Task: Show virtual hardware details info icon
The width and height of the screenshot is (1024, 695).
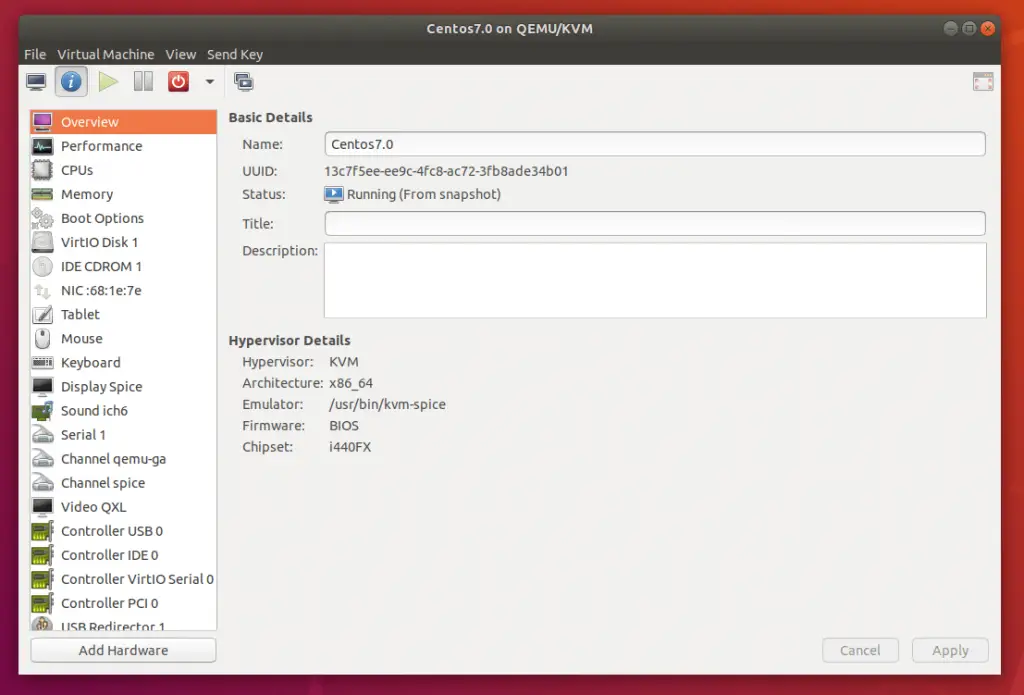Action: [x=71, y=82]
